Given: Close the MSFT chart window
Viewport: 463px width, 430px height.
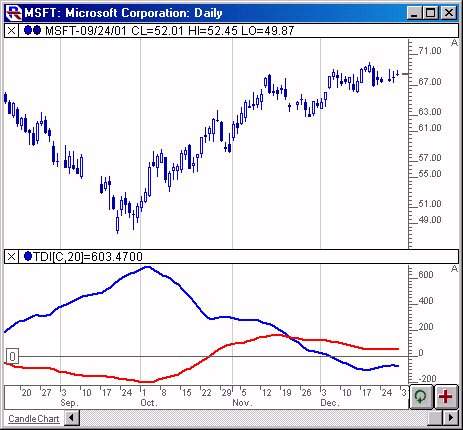Looking at the screenshot, I should (x=449, y=13).
